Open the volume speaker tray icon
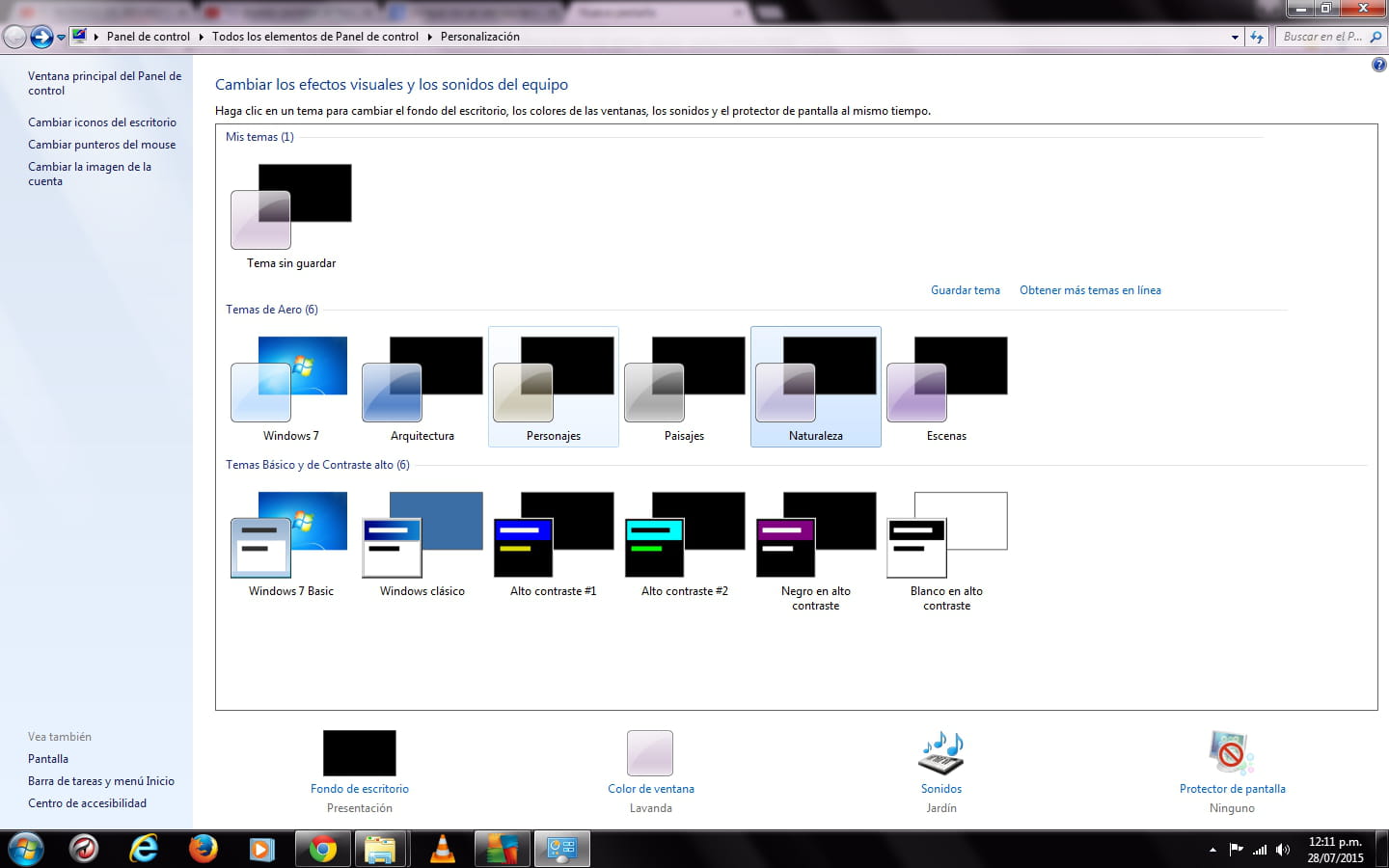This screenshot has height=868, width=1389. [1283, 850]
